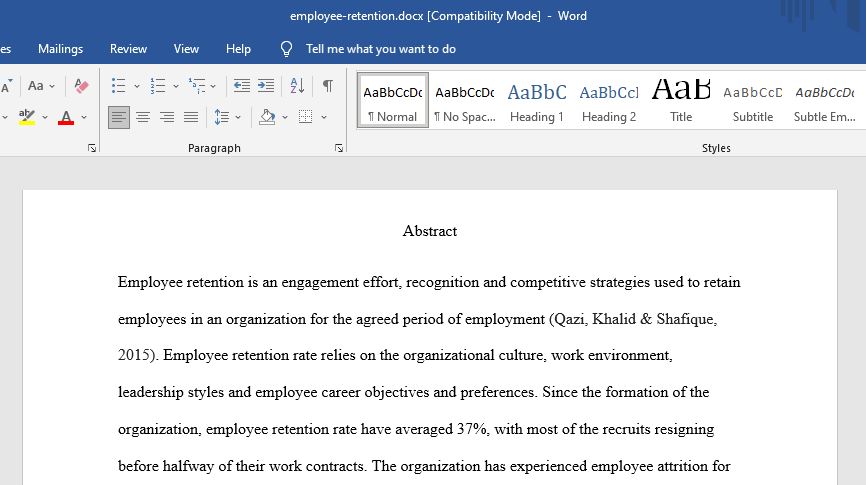Image resolution: width=866 pixels, height=485 pixels.
Task: Open the Help tab
Action: [x=238, y=49]
